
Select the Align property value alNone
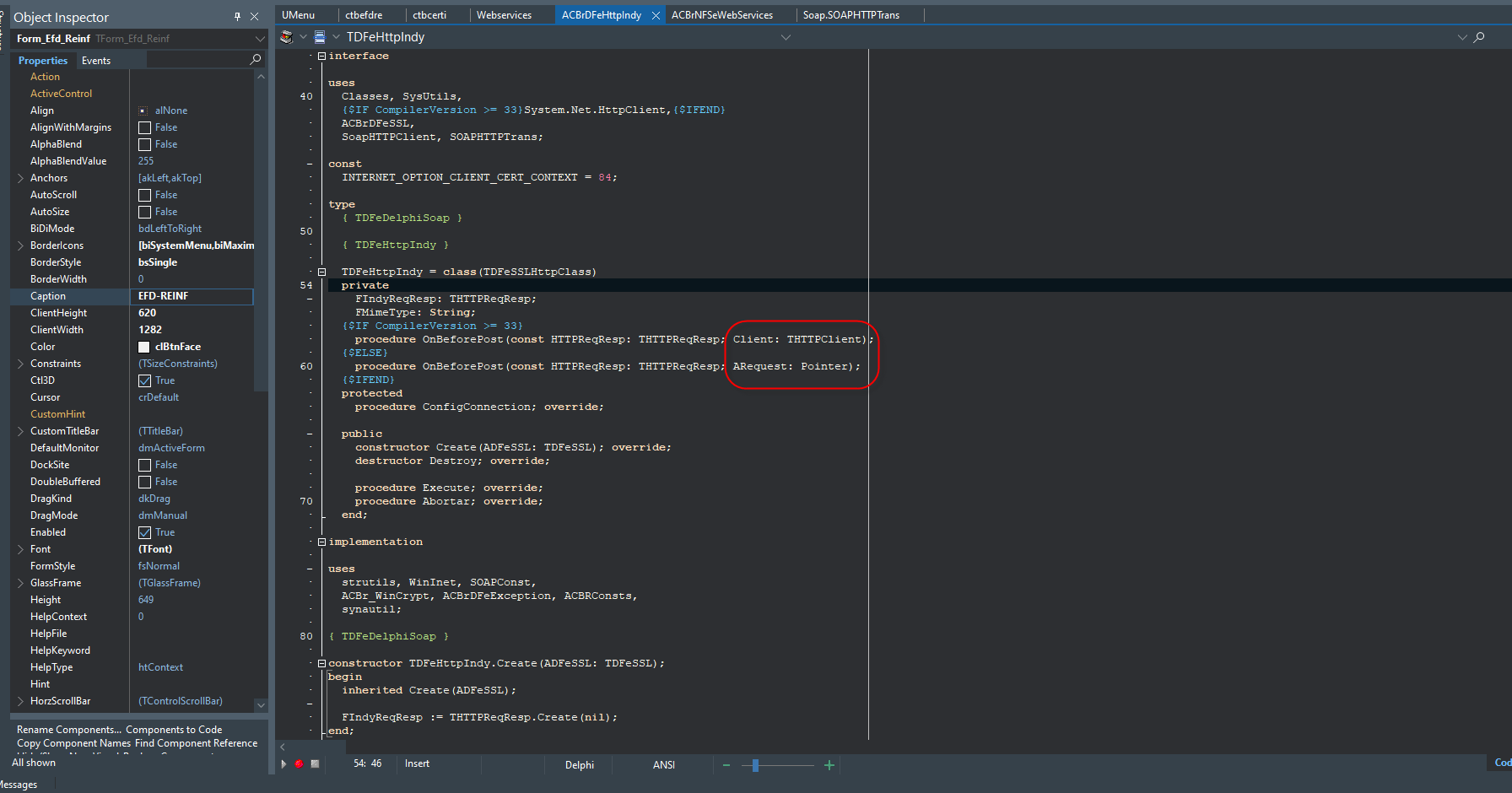[171, 111]
